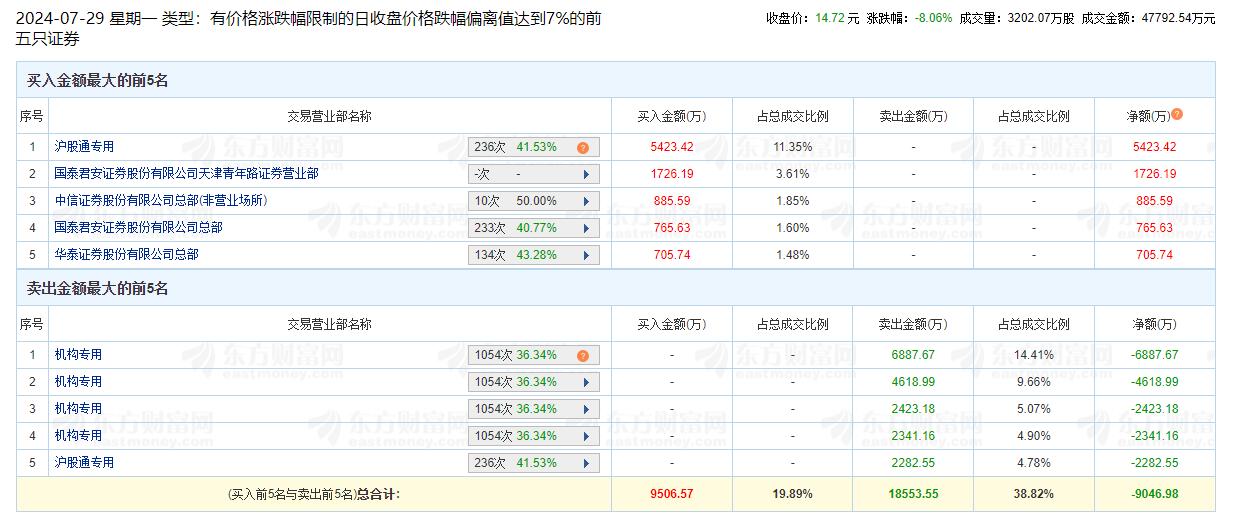The image size is (1237, 521).
Task: Open 国泰君安证券股份有限公司天津青年路证券营业部 link
Action: point(186,173)
